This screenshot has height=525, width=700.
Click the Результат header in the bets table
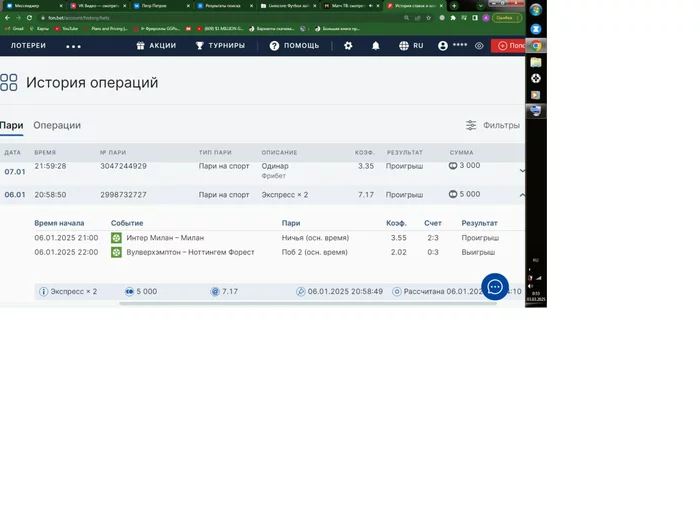coord(404,153)
